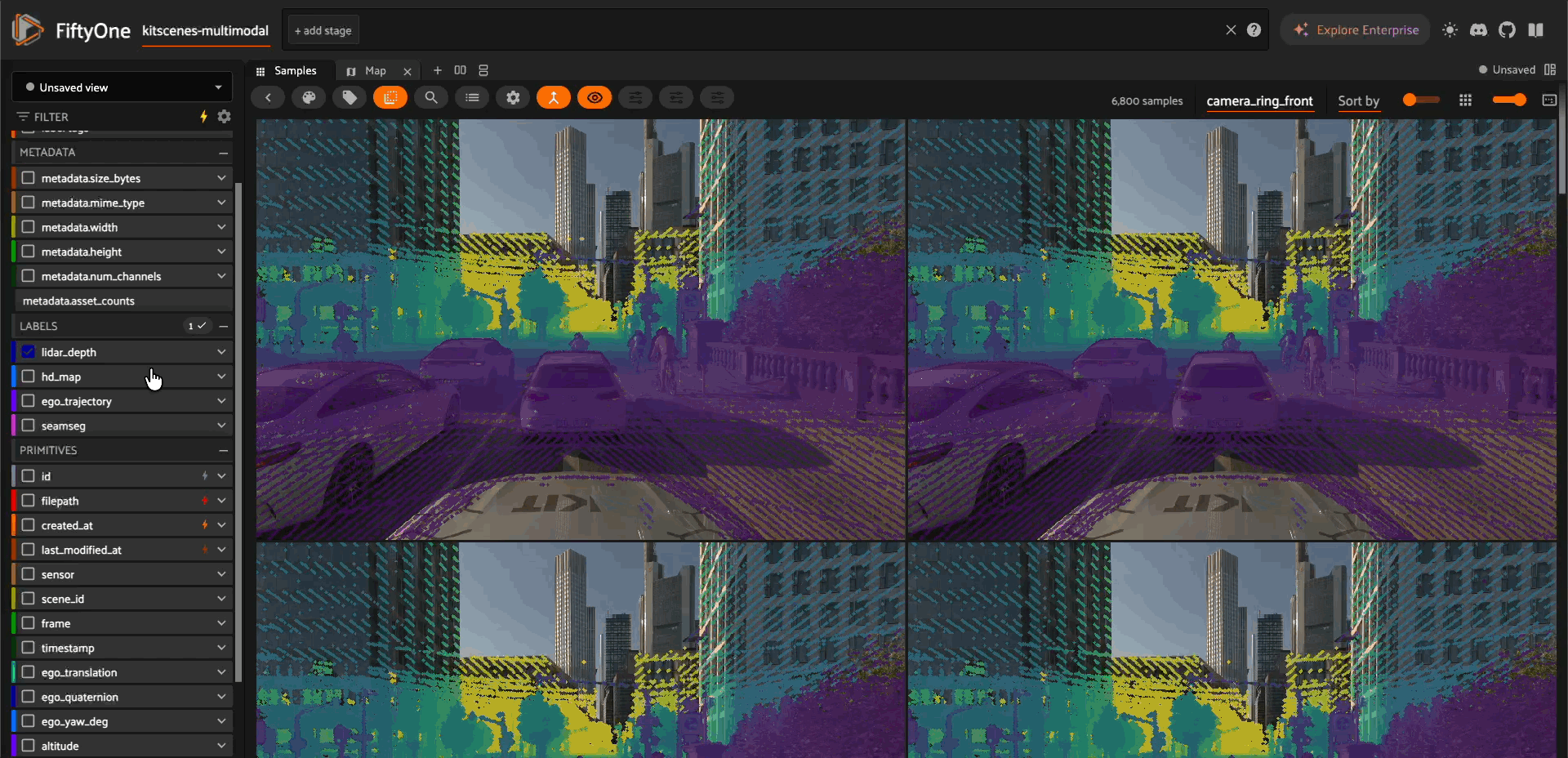Adjust the left orange slider near Sort by
This screenshot has width=1568, height=758.
pyautogui.click(x=1421, y=100)
